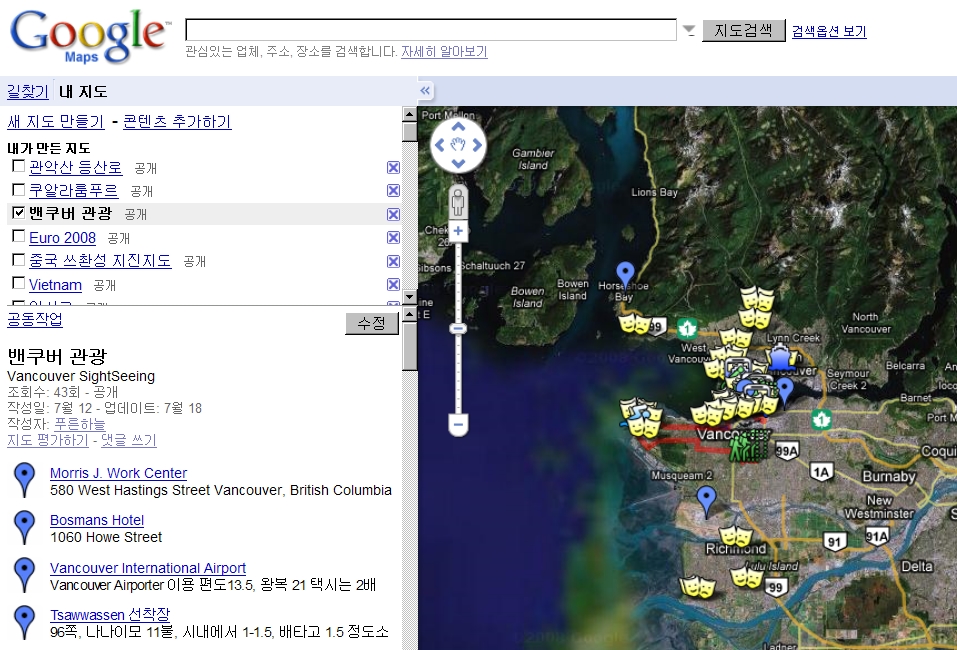
Task: Open the 길찾기 tab
Action: [27, 92]
